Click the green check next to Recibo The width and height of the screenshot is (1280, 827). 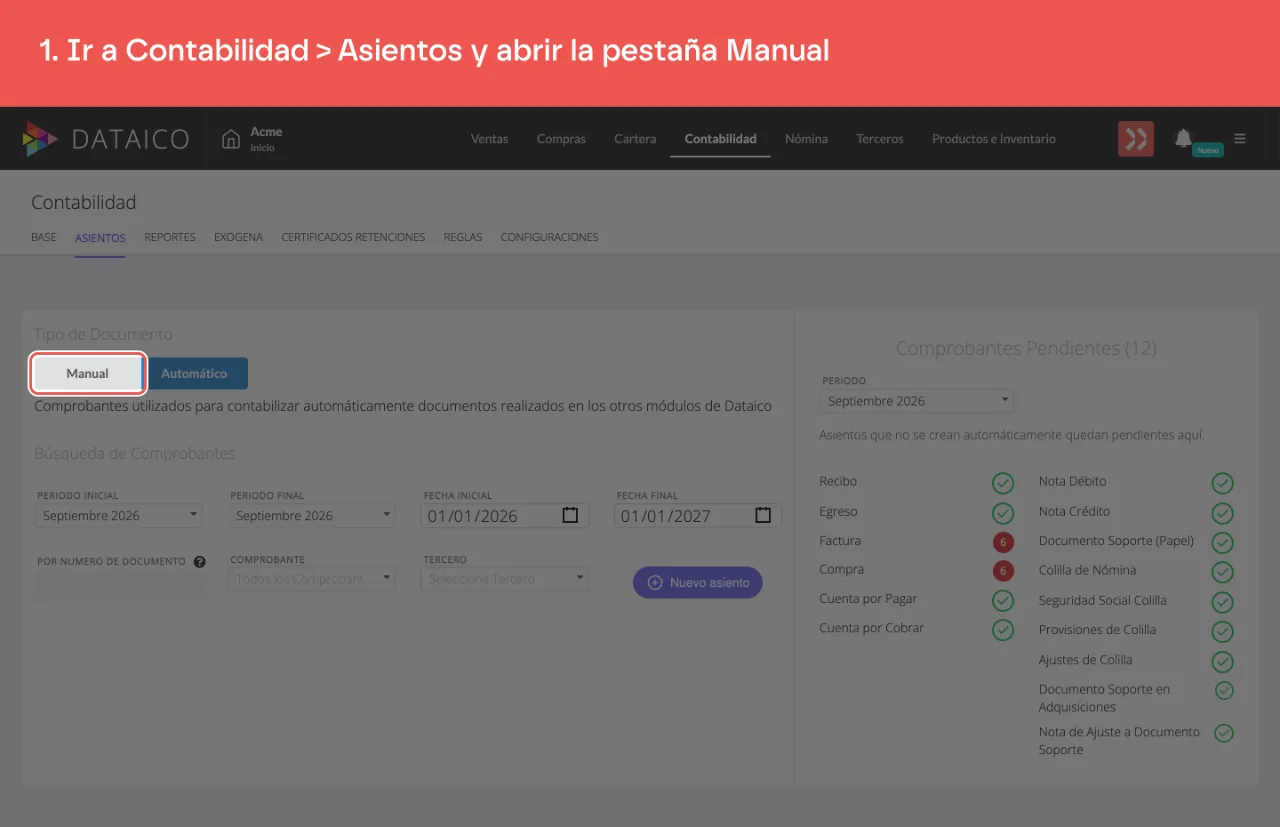click(1003, 484)
